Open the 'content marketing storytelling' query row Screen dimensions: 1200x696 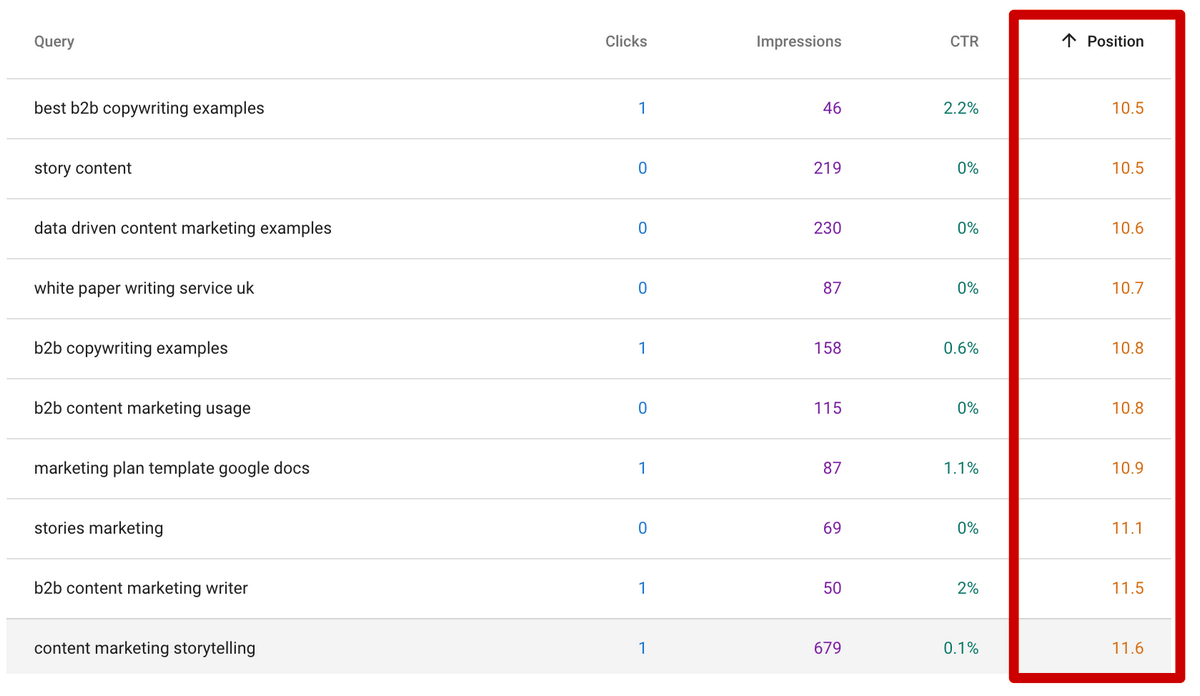(x=144, y=648)
